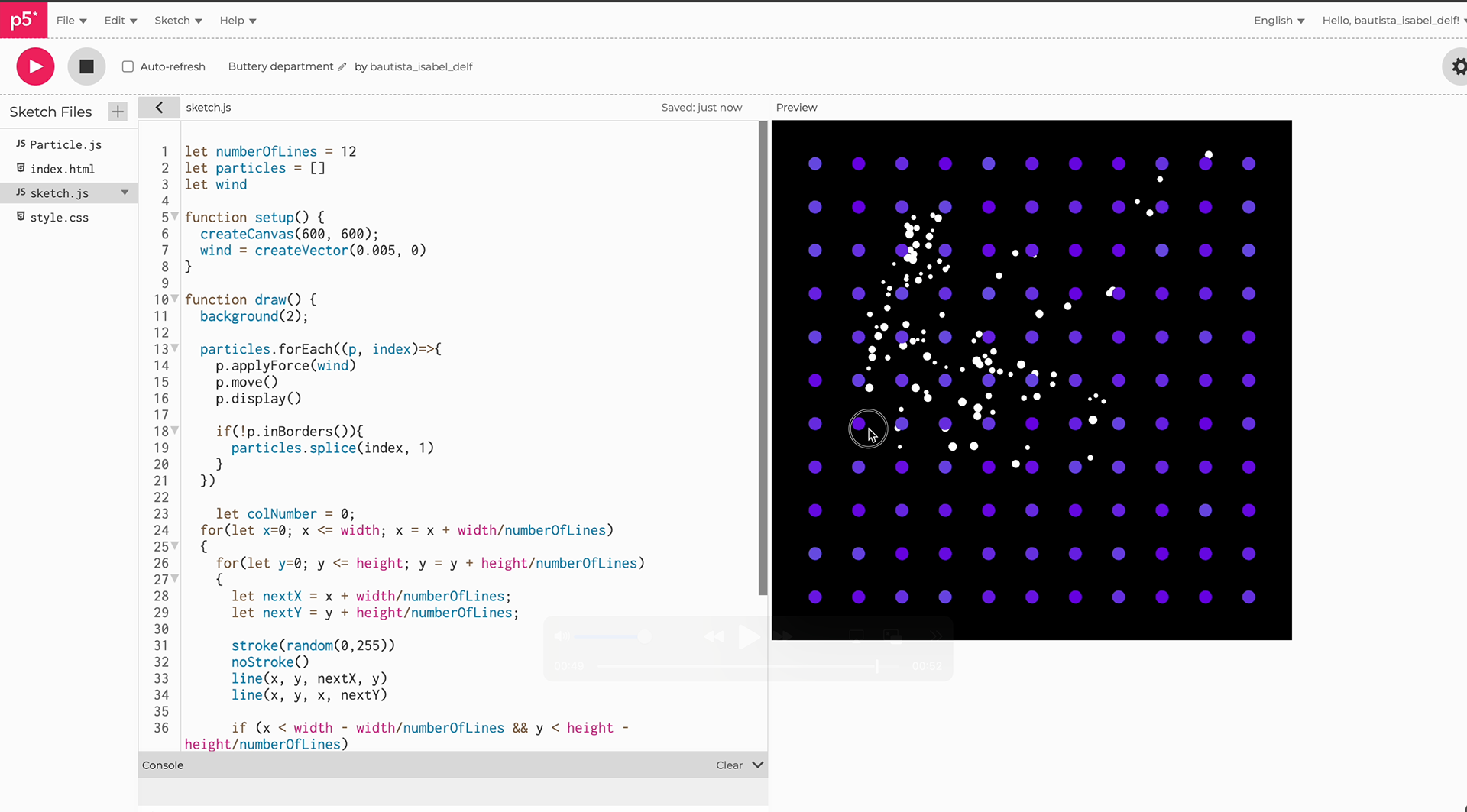The height and width of the screenshot is (812, 1467).
Task: Click the JS icon beside Particle.js
Action: click(x=21, y=144)
